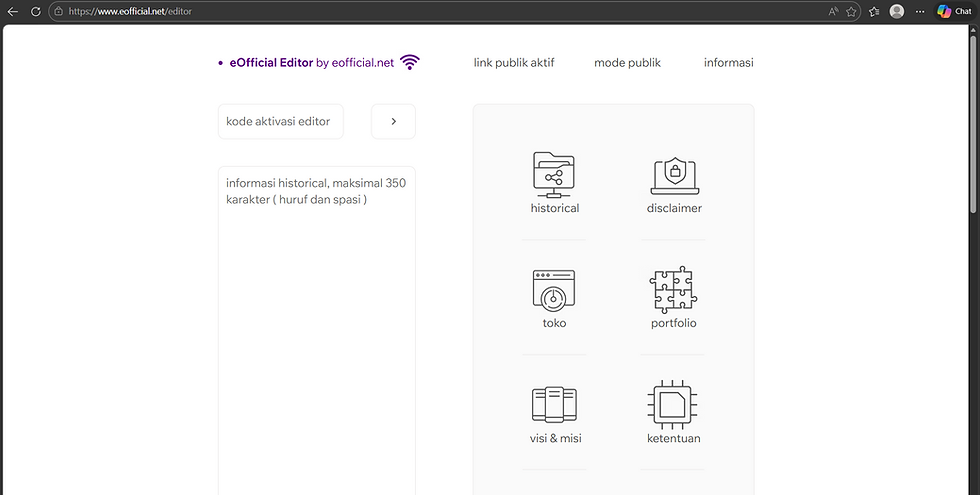Select the portfolio puzzle icon

pyautogui.click(x=673, y=289)
